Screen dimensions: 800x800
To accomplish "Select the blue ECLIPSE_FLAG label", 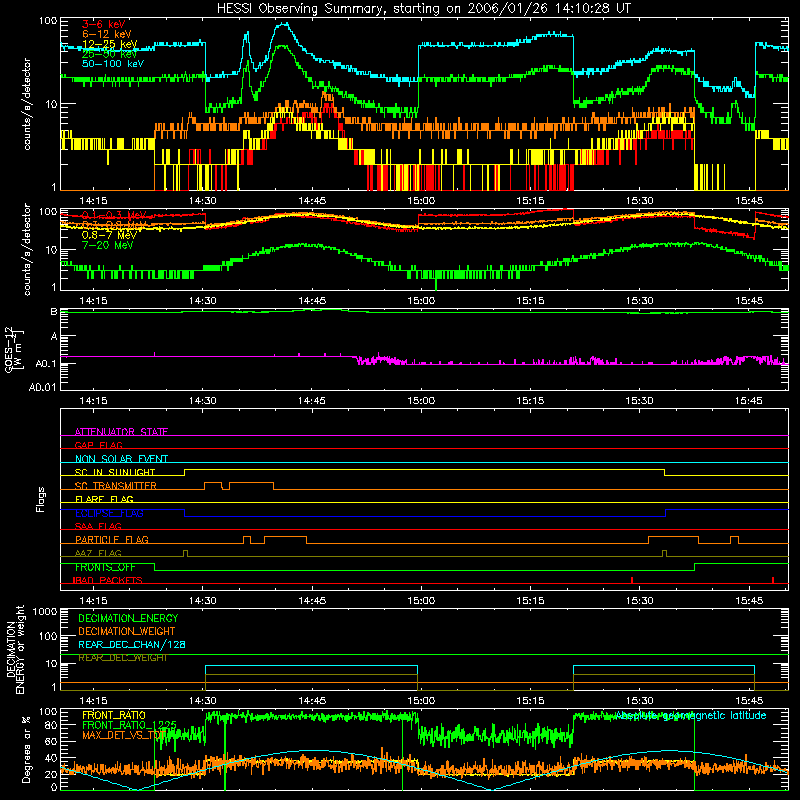I will [109, 513].
